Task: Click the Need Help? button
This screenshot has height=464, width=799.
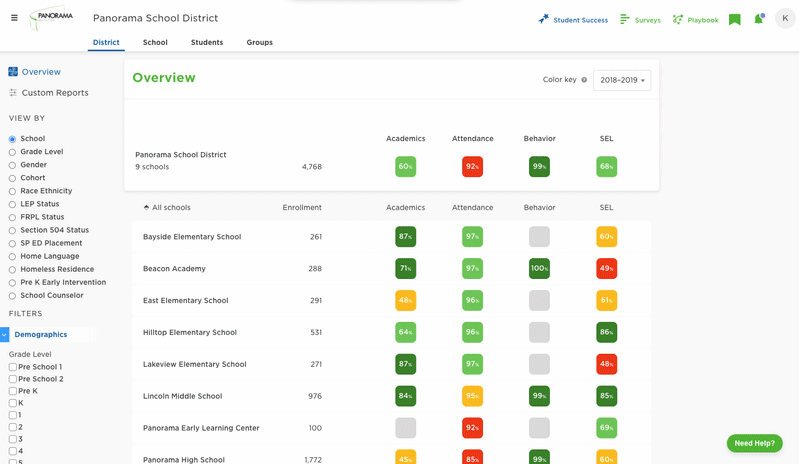Action: (x=754, y=443)
